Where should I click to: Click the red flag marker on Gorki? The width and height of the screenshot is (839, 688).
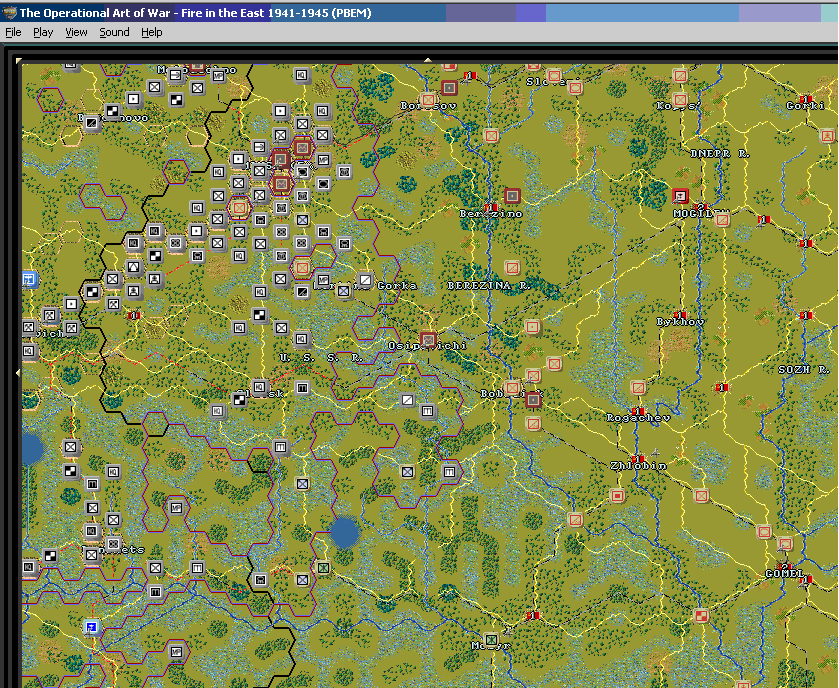coord(806,99)
